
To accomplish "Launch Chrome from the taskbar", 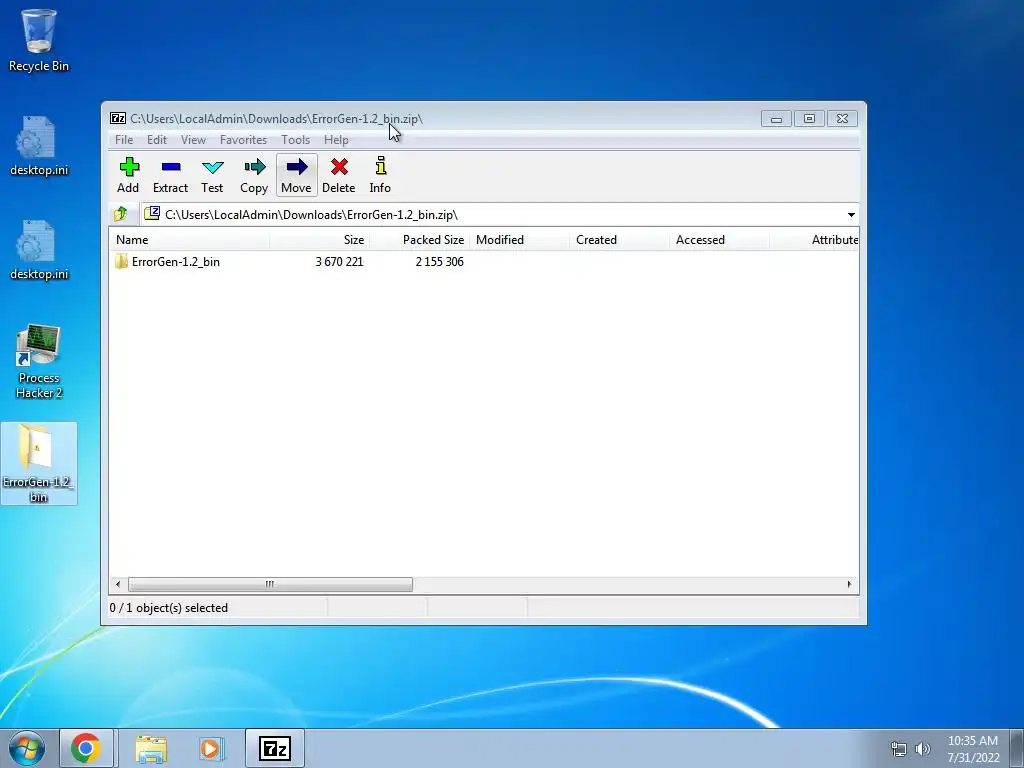I will coord(86,748).
